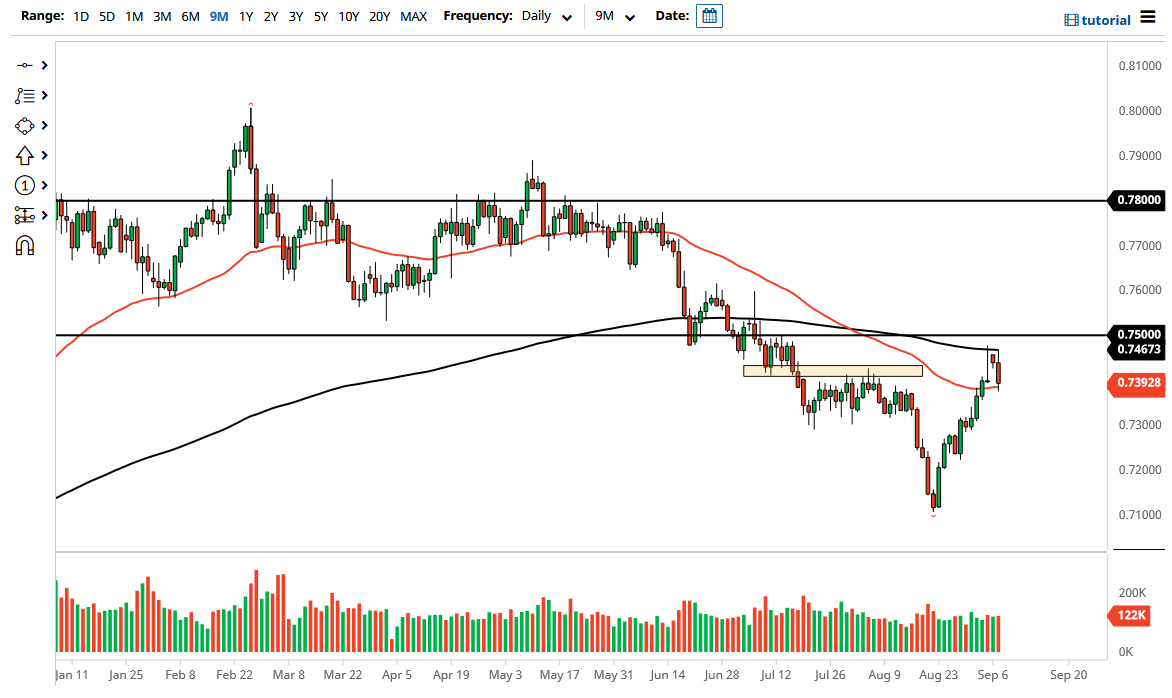Select the 5D range tab
The width and height of the screenshot is (1172, 698).
point(107,16)
